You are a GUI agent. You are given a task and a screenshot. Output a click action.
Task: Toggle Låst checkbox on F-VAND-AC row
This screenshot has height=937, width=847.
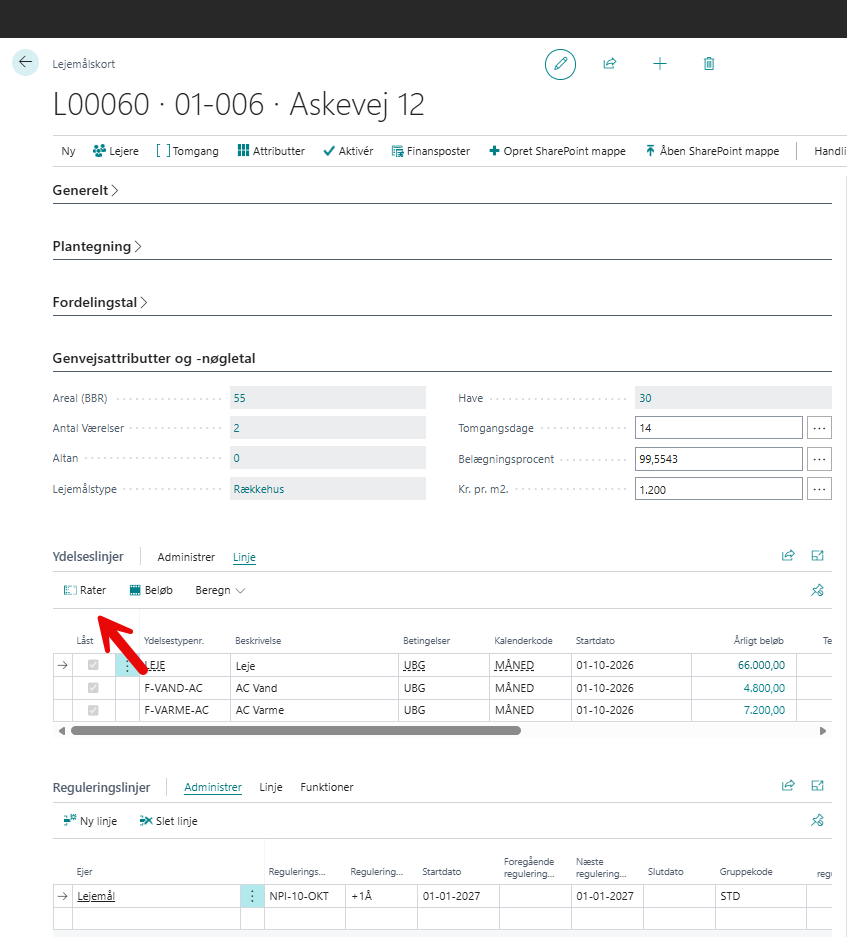[x=93, y=688]
